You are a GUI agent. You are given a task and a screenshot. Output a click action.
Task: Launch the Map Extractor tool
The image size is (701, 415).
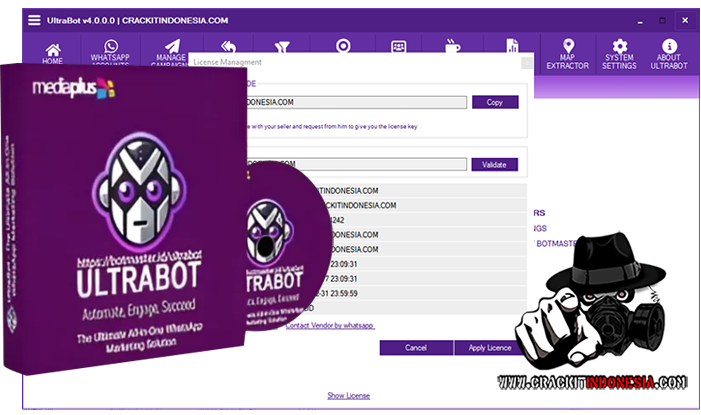tap(567, 53)
